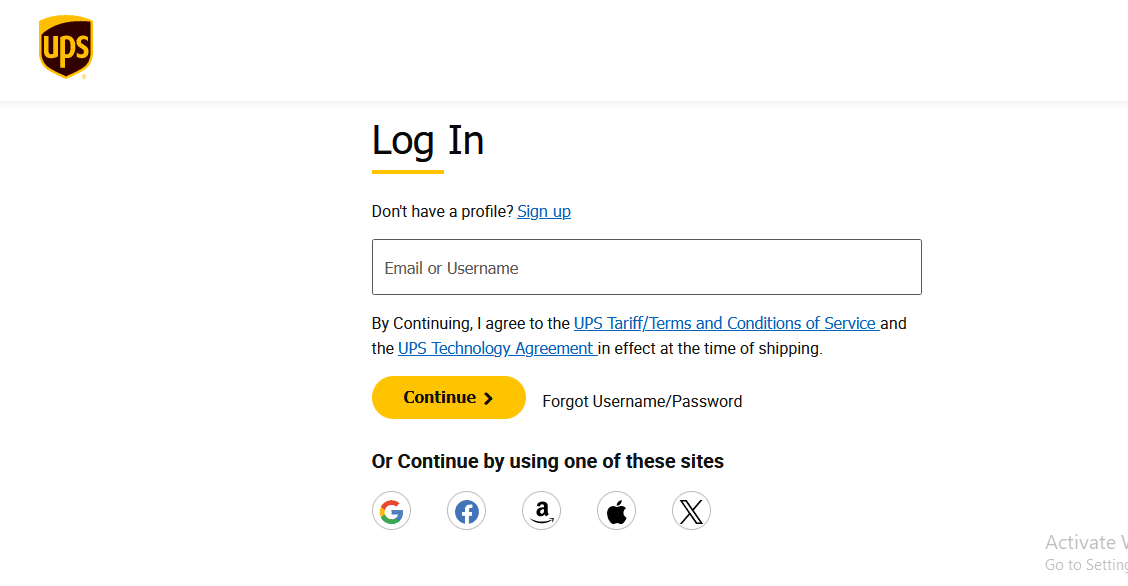
Task: Continue with Google sign-in icon
Action: click(x=391, y=512)
